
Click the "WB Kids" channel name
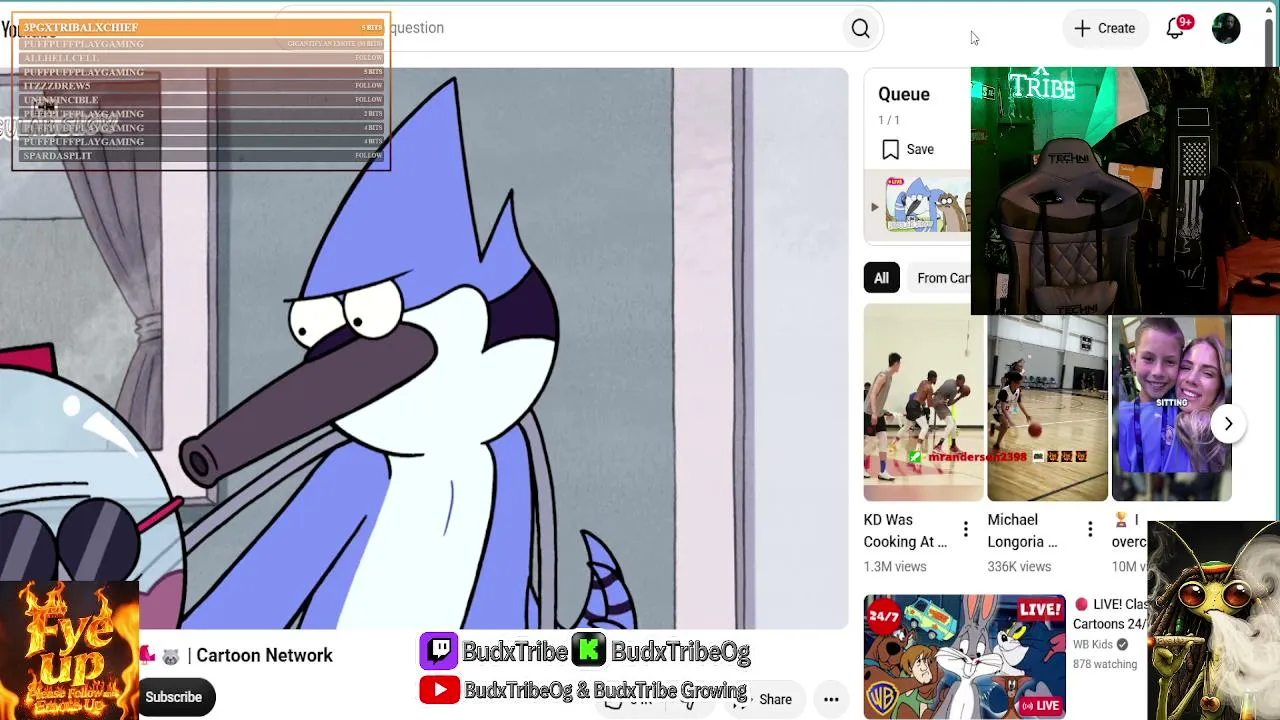pos(1093,645)
